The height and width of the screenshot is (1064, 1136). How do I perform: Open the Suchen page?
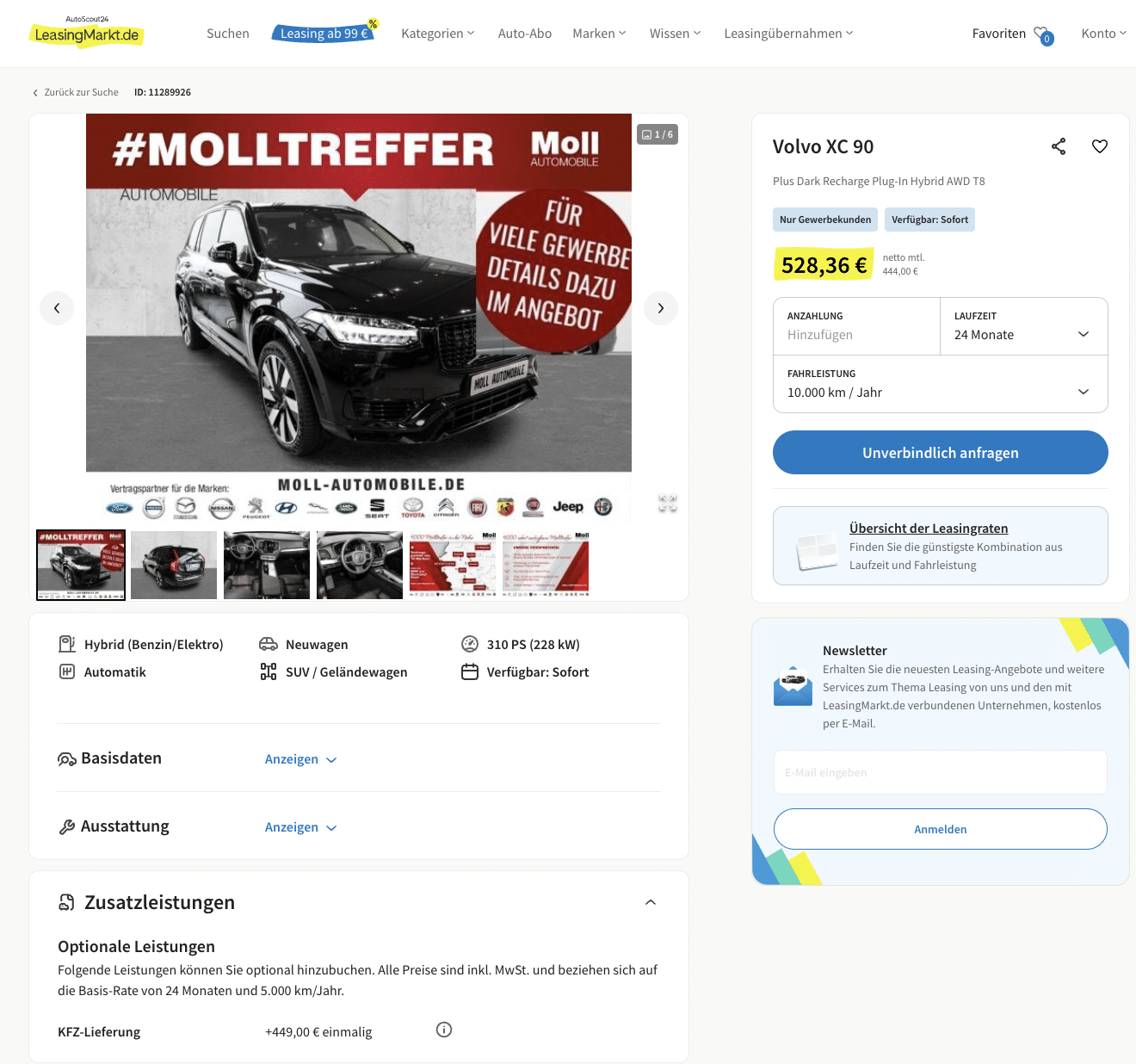(228, 34)
